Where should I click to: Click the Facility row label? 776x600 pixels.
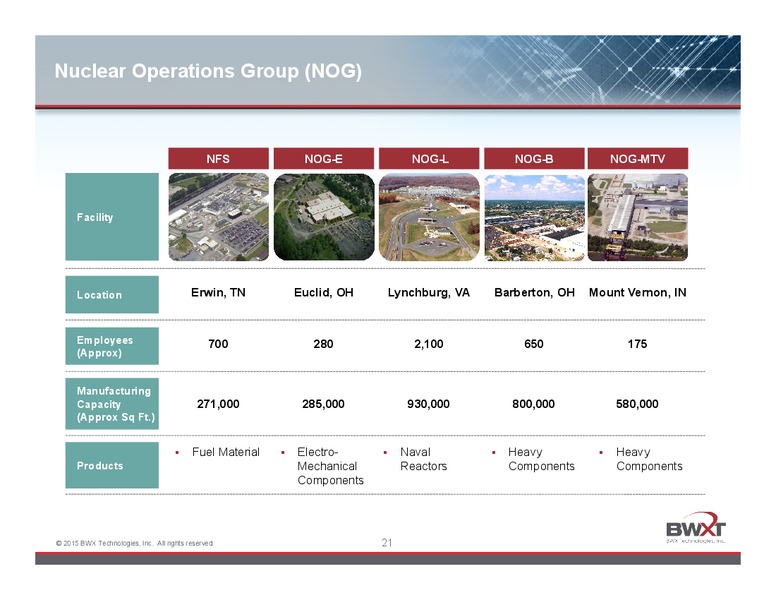point(112,217)
